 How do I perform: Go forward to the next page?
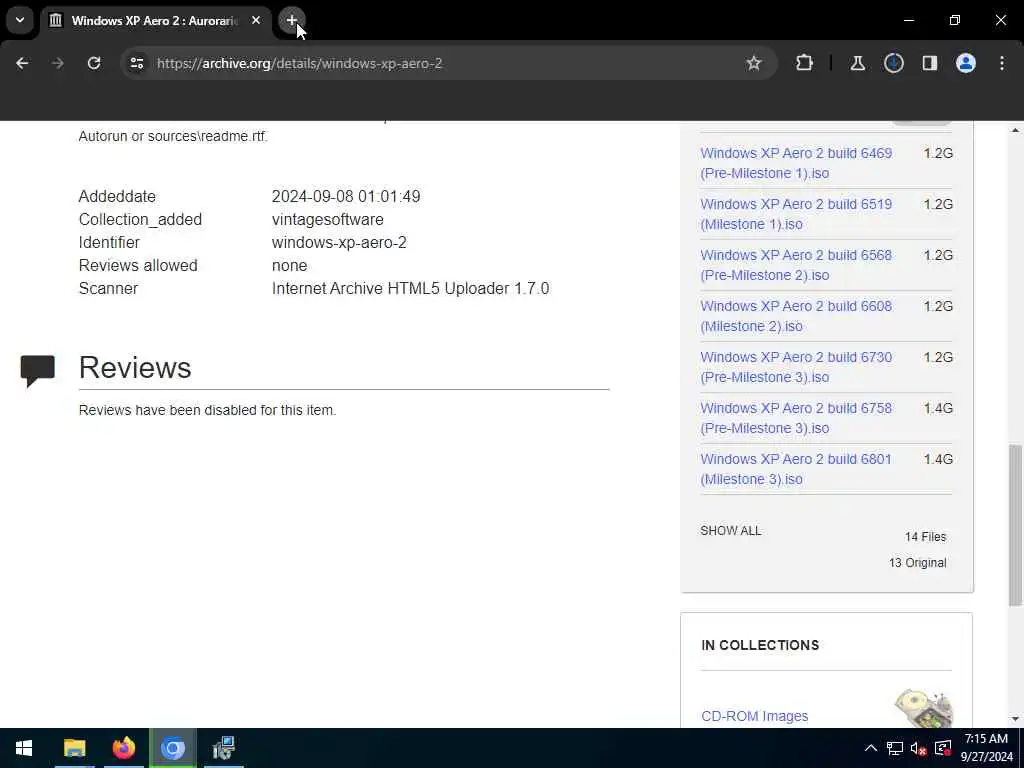(58, 63)
